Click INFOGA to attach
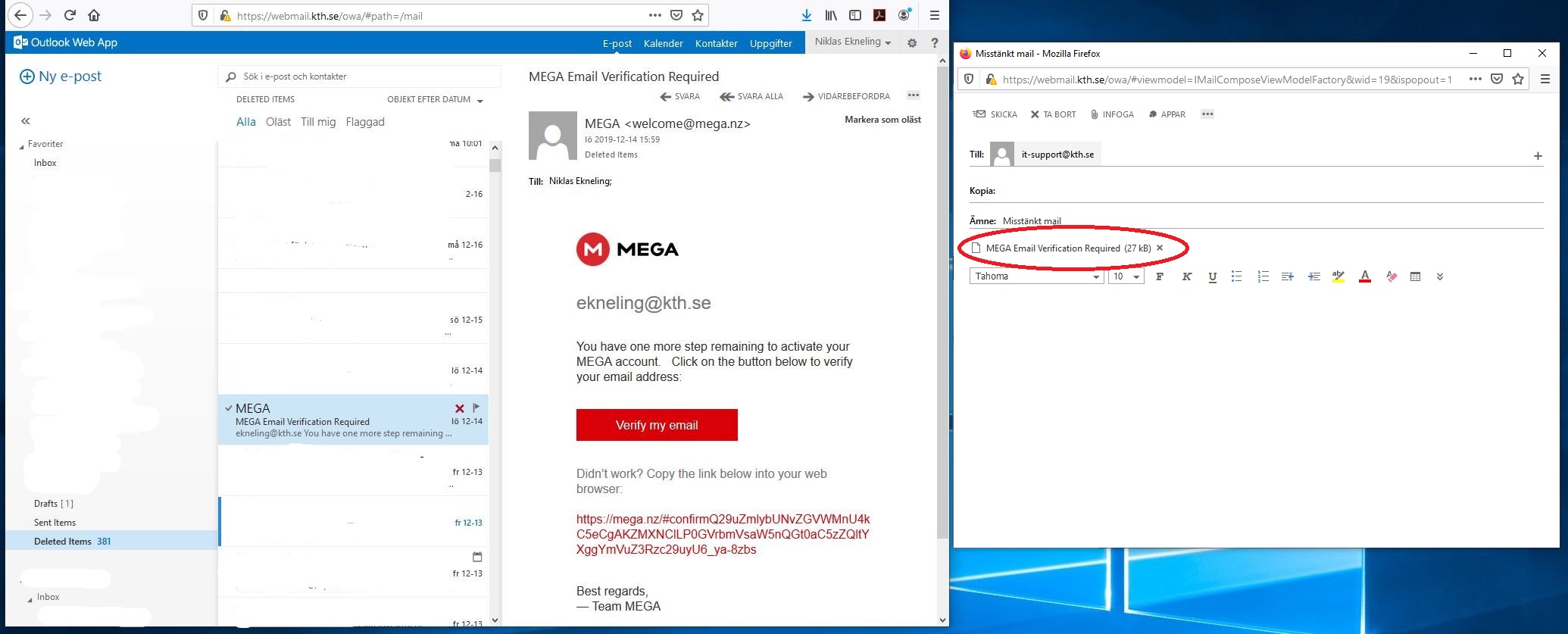The width and height of the screenshot is (1568, 634). pos(1112,114)
